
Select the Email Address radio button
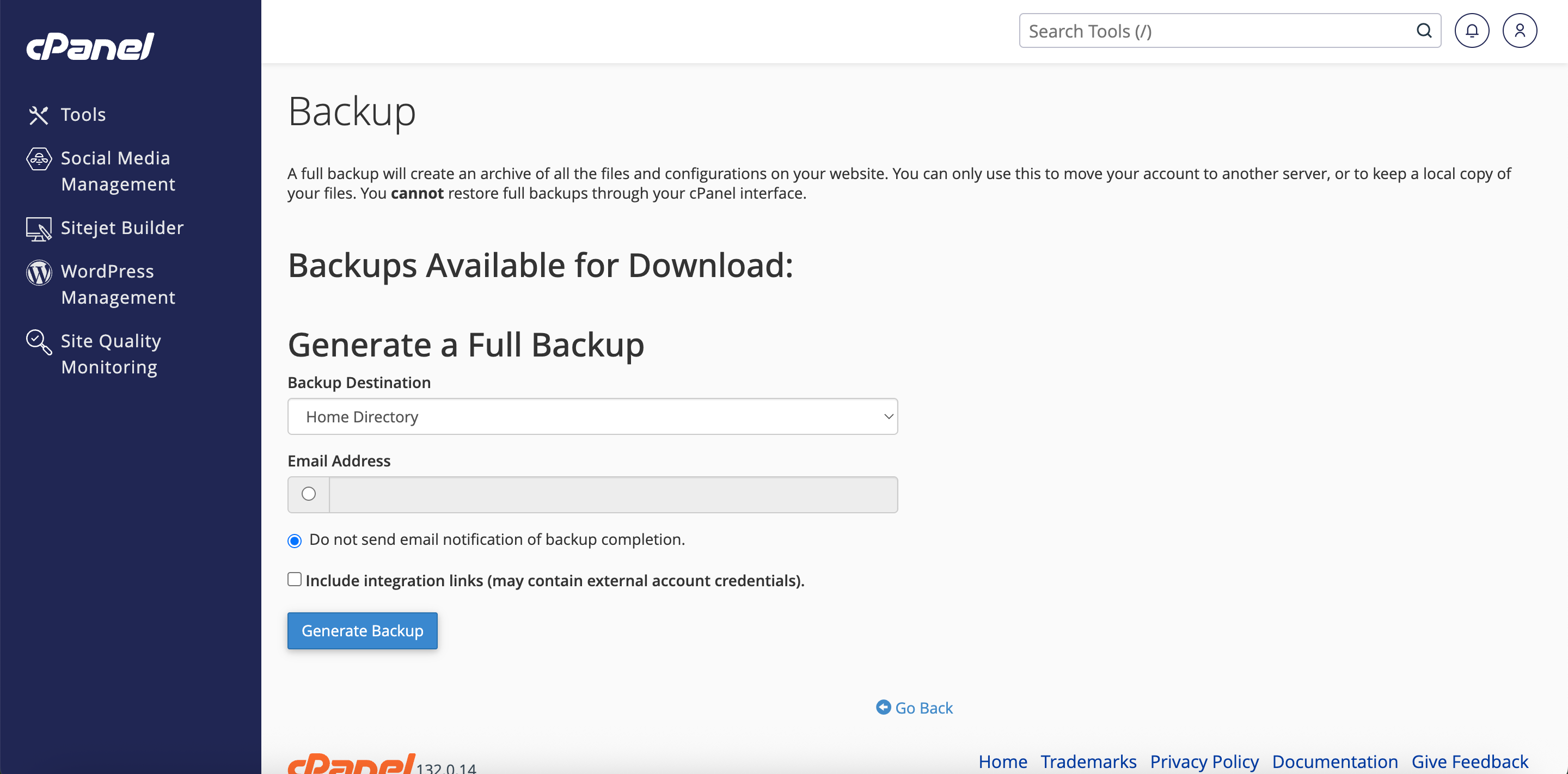coord(309,494)
